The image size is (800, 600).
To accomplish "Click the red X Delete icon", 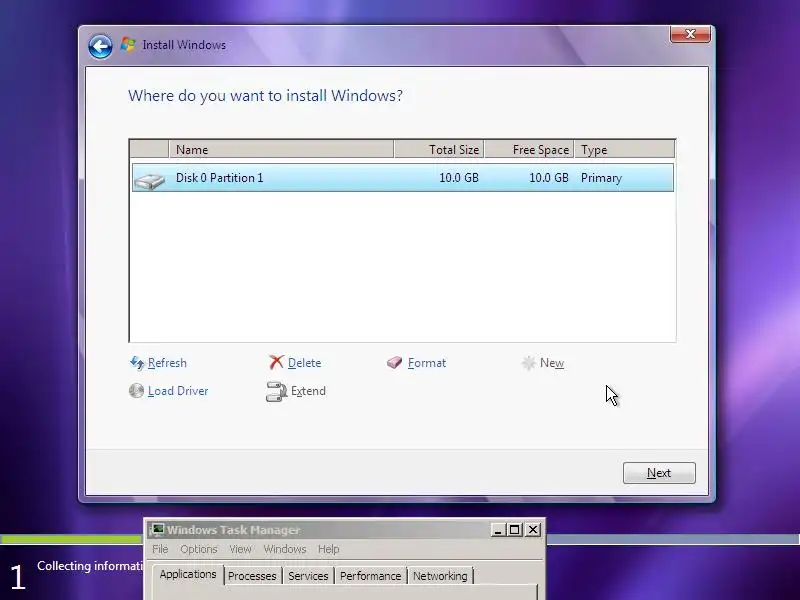I will tap(276, 362).
